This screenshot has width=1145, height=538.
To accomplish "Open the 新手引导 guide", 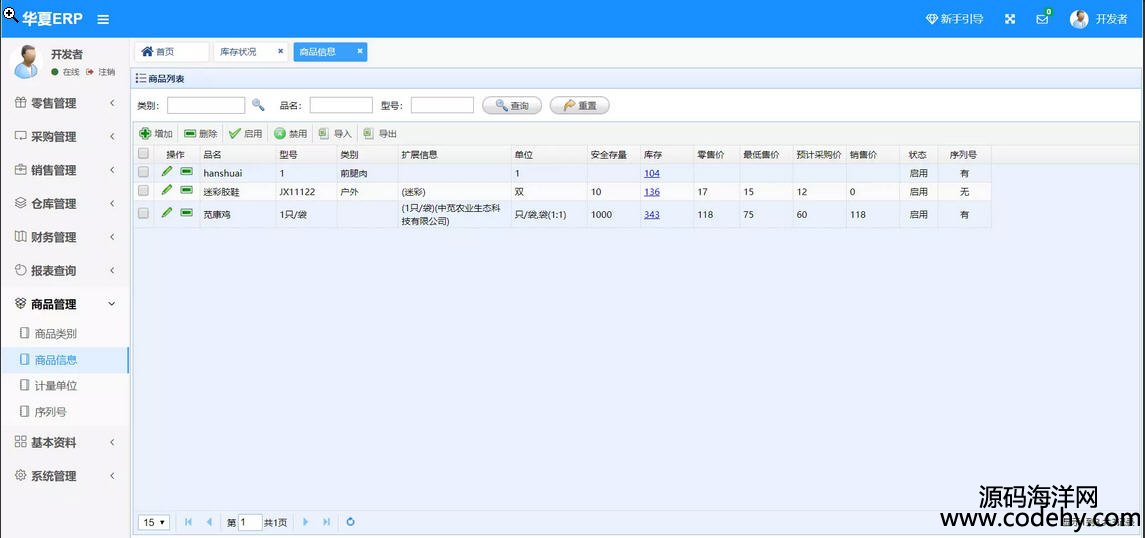I will tap(954, 19).
